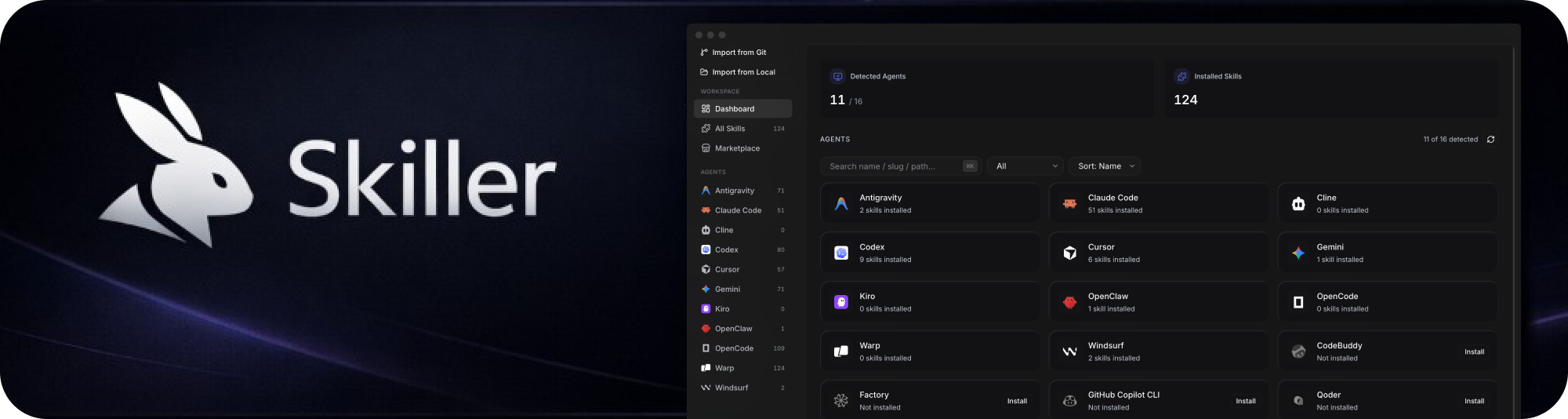Install the Qoder agent

1474,401
